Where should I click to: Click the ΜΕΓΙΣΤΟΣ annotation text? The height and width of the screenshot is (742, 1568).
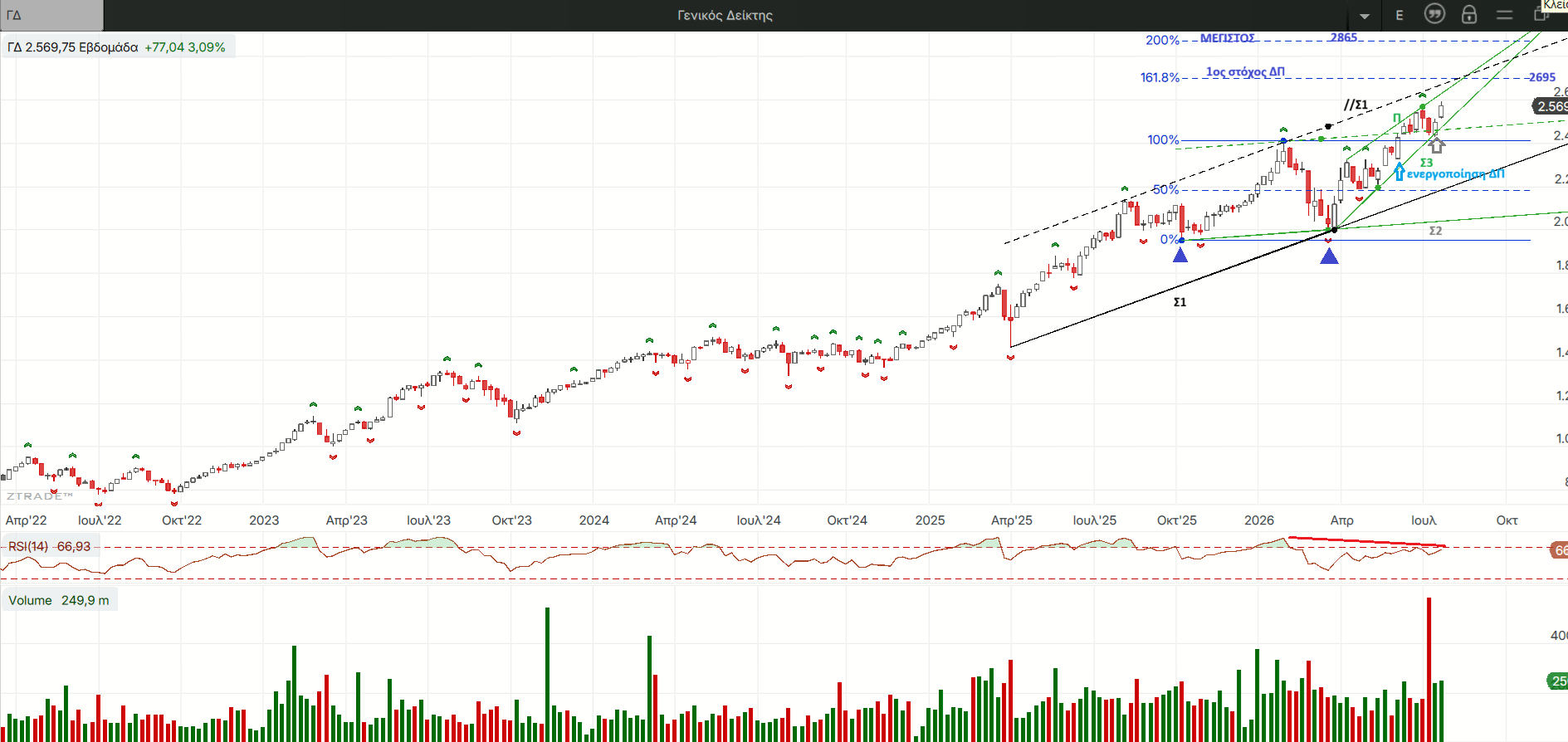click(1228, 38)
